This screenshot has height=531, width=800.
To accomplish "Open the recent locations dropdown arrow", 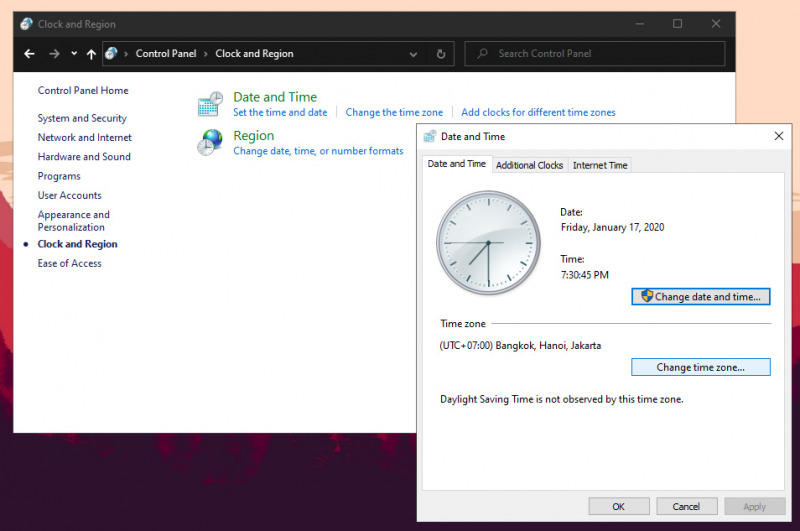I will 74,54.
